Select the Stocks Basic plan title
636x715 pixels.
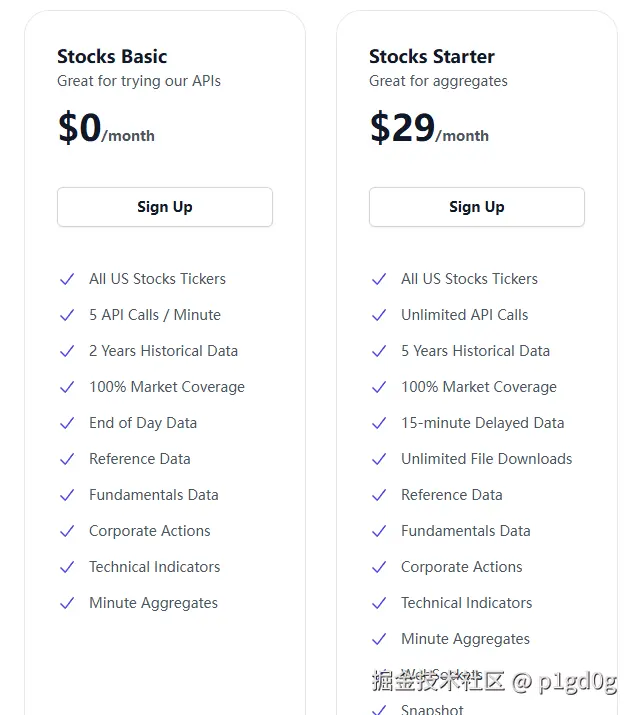pyautogui.click(x=112, y=57)
